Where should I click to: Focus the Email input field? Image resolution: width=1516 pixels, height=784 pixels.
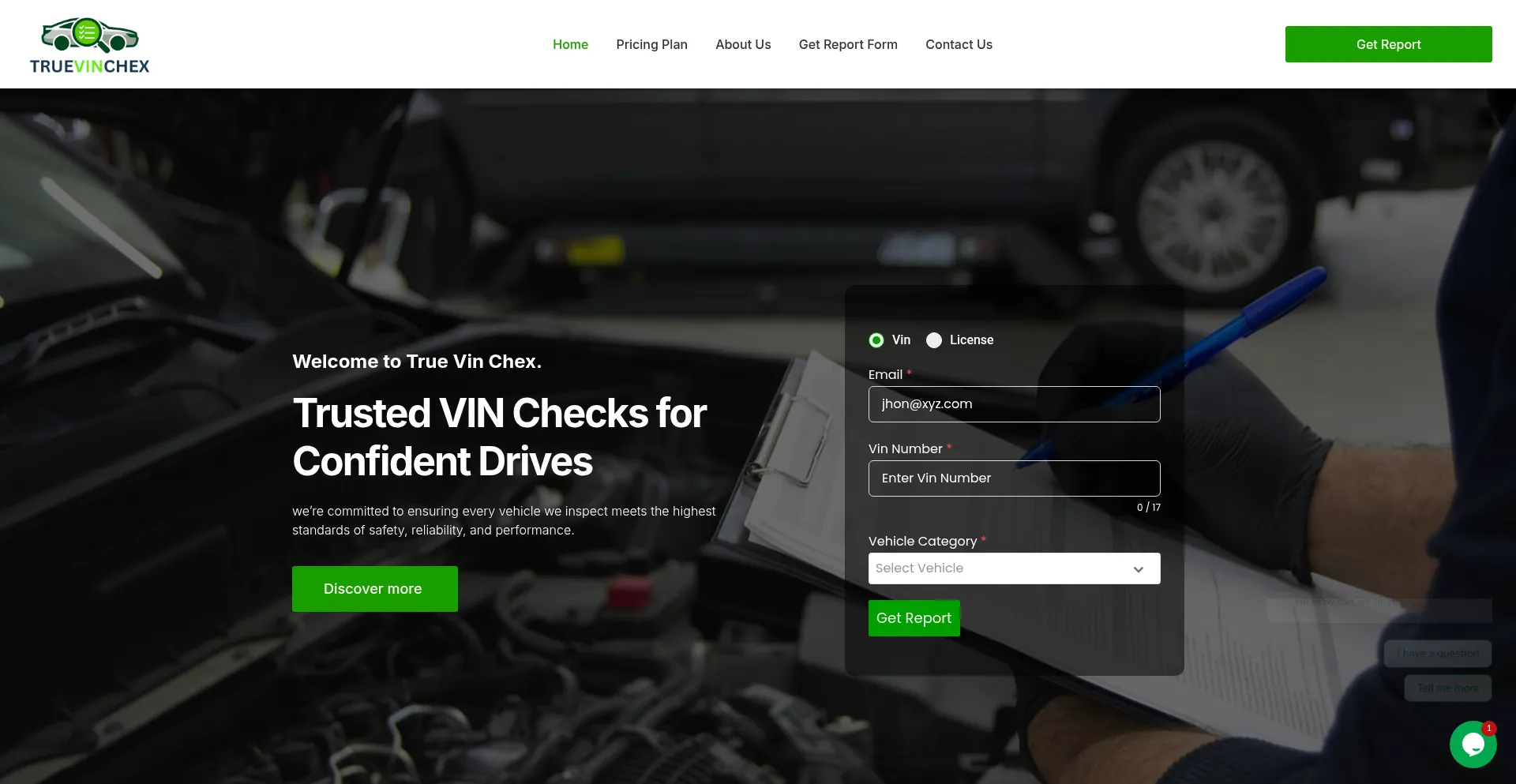(x=1014, y=404)
